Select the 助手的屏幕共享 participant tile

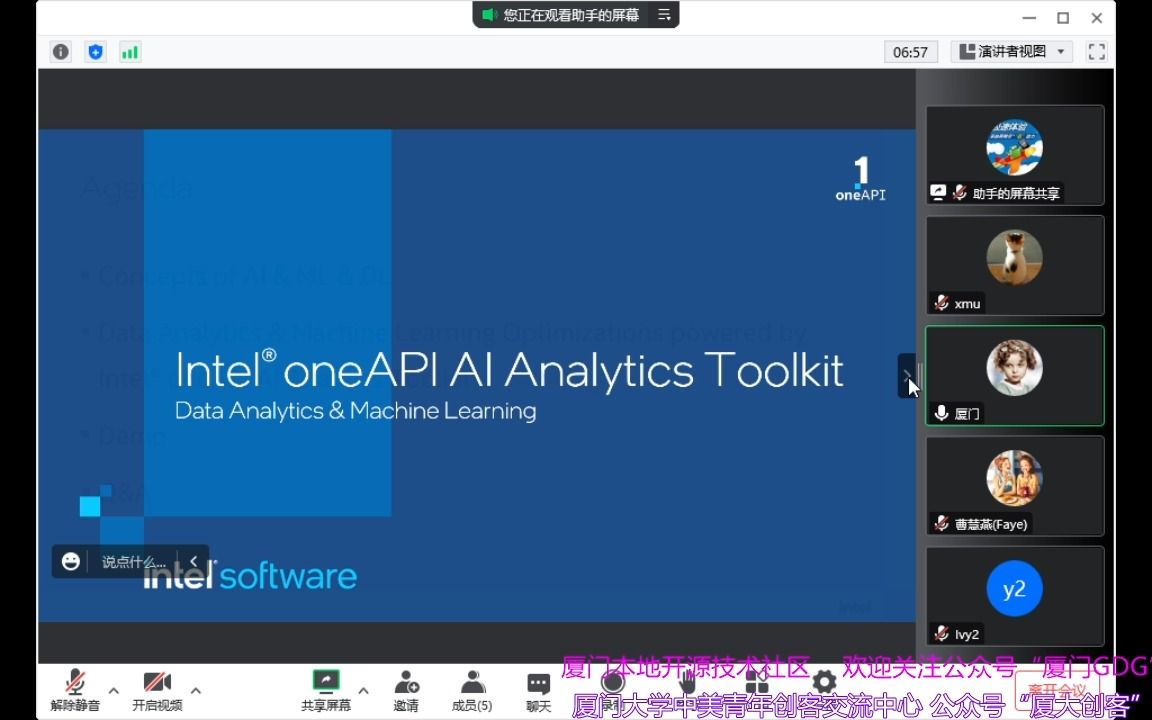1015,155
